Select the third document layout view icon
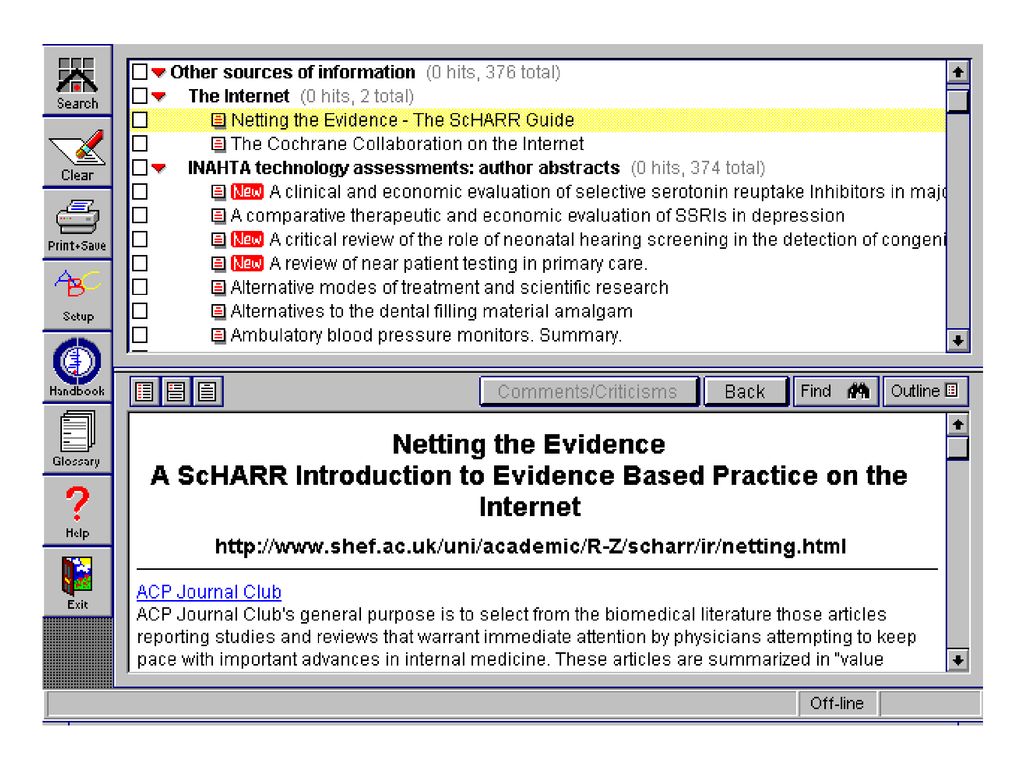 click(207, 391)
